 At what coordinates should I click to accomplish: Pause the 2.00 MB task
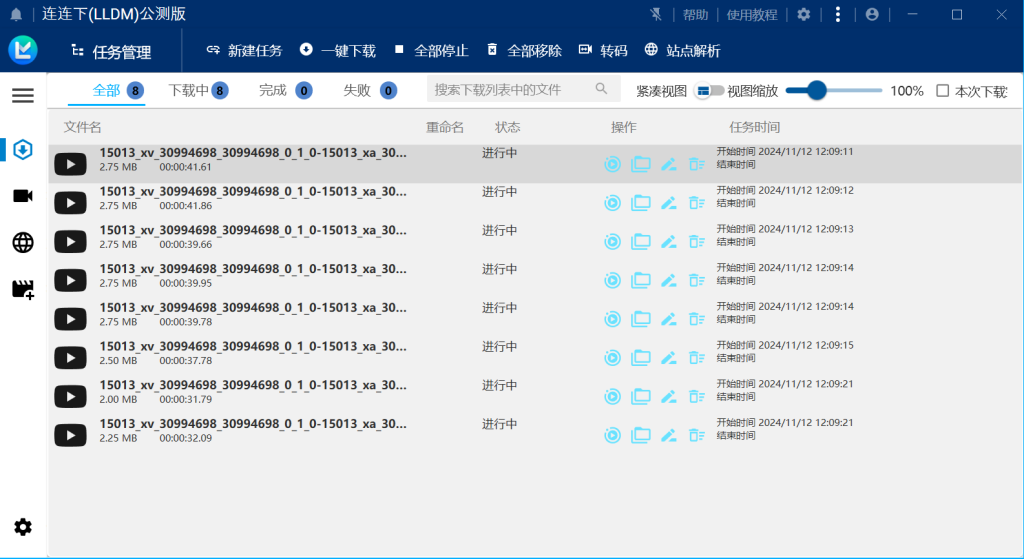click(x=613, y=396)
